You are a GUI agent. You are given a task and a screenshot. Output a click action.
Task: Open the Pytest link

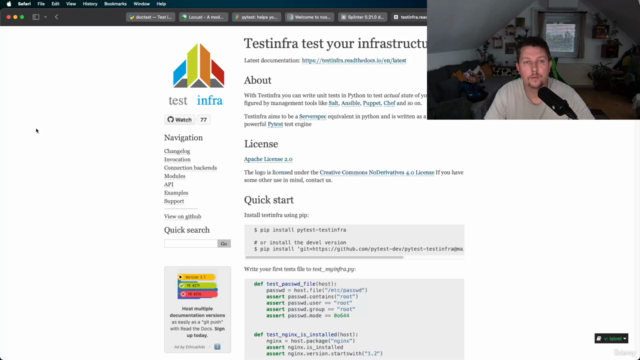pos(275,124)
